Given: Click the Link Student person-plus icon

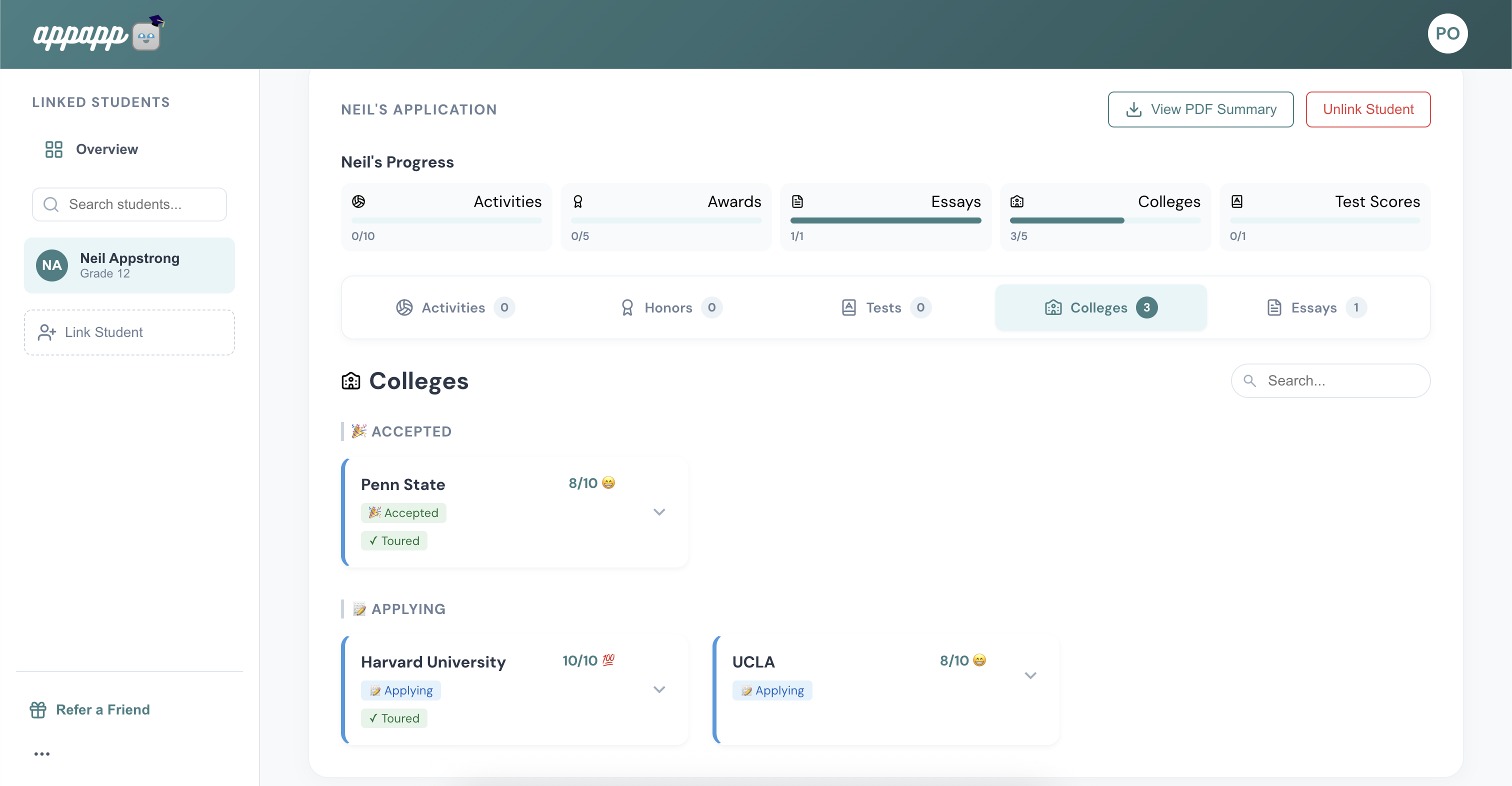Looking at the screenshot, I should coord(46,332).
